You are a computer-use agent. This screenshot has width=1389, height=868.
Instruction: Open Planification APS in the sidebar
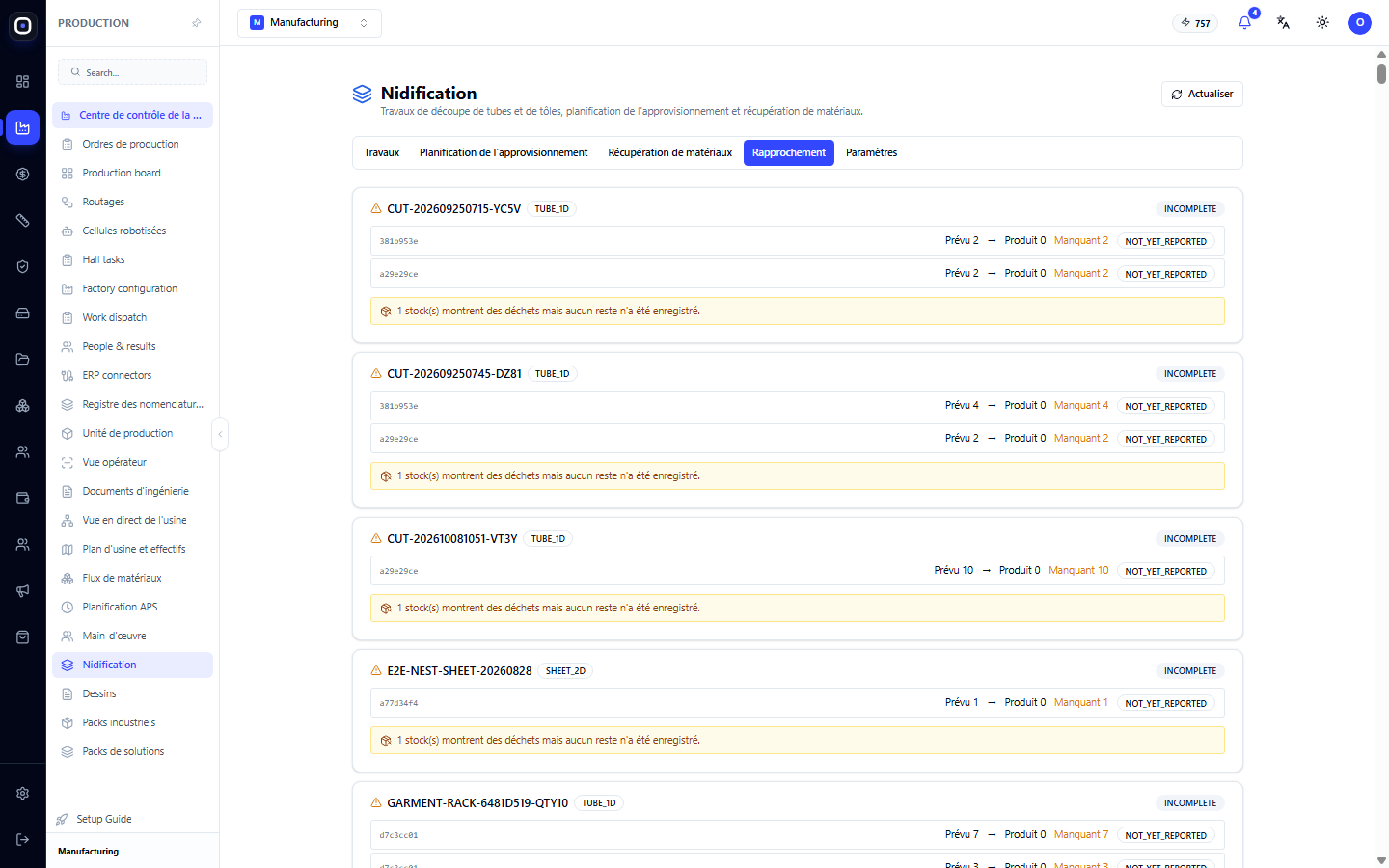point(132,607)
